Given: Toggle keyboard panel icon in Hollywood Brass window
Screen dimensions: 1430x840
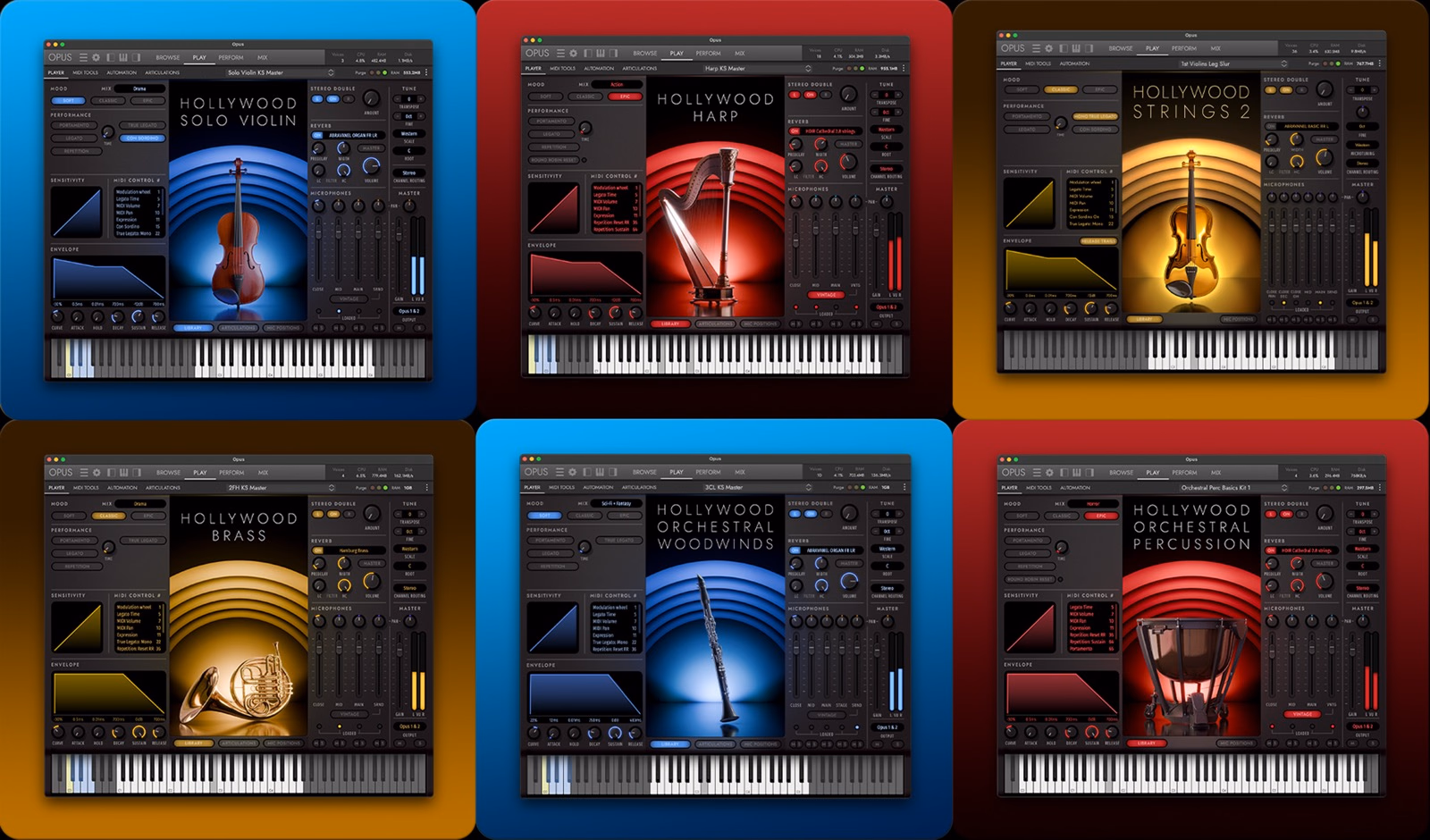Looking at the screenshot, I should click(123, 472).
